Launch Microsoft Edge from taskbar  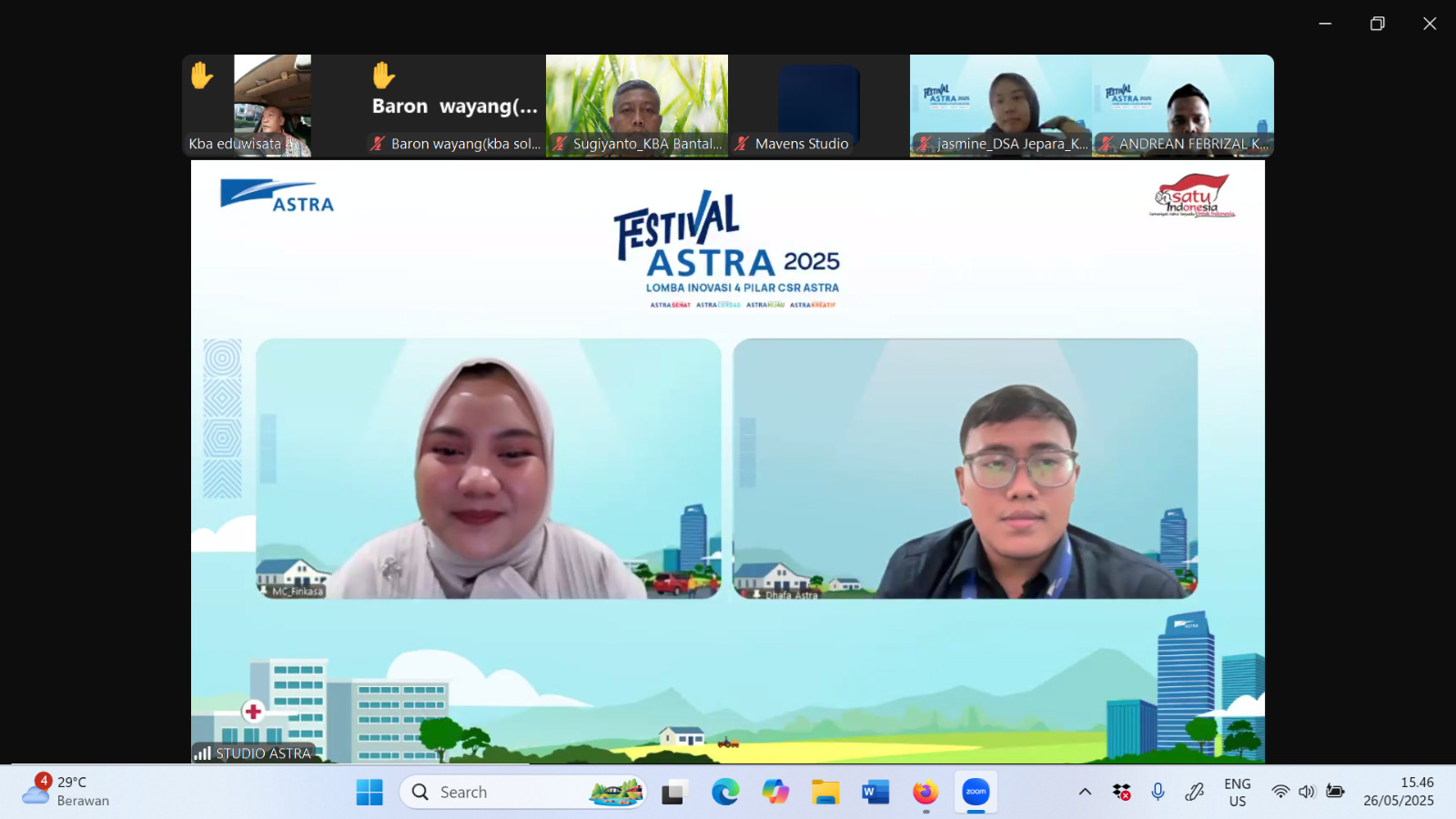(725, 792)
